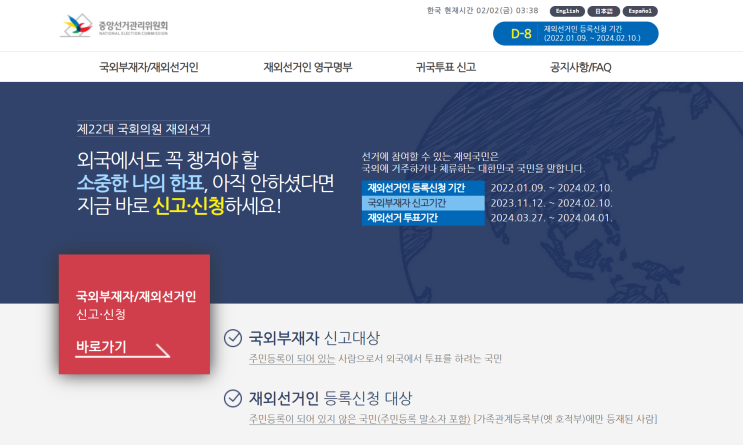743x445 pixels.
Task: Click the date range 2023.11.12. ~ 2024.02.10.
Action: click(x=552, y=203)
